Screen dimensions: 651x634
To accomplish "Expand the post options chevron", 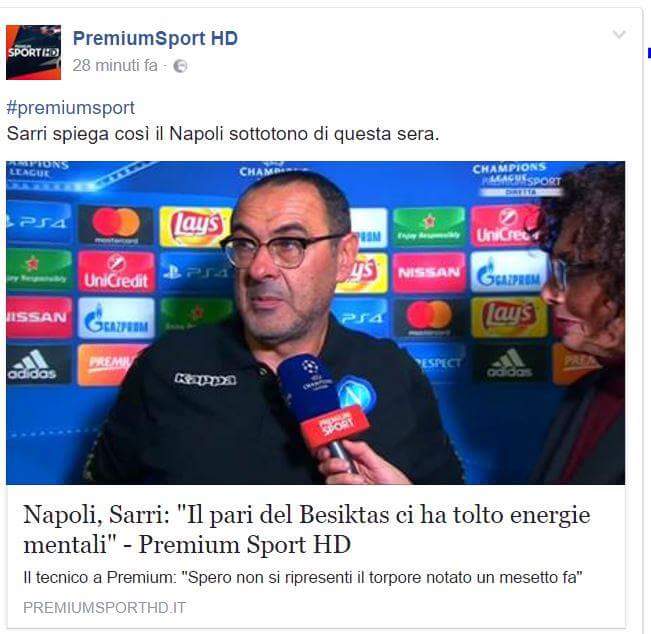I will [x=619, y=34].
